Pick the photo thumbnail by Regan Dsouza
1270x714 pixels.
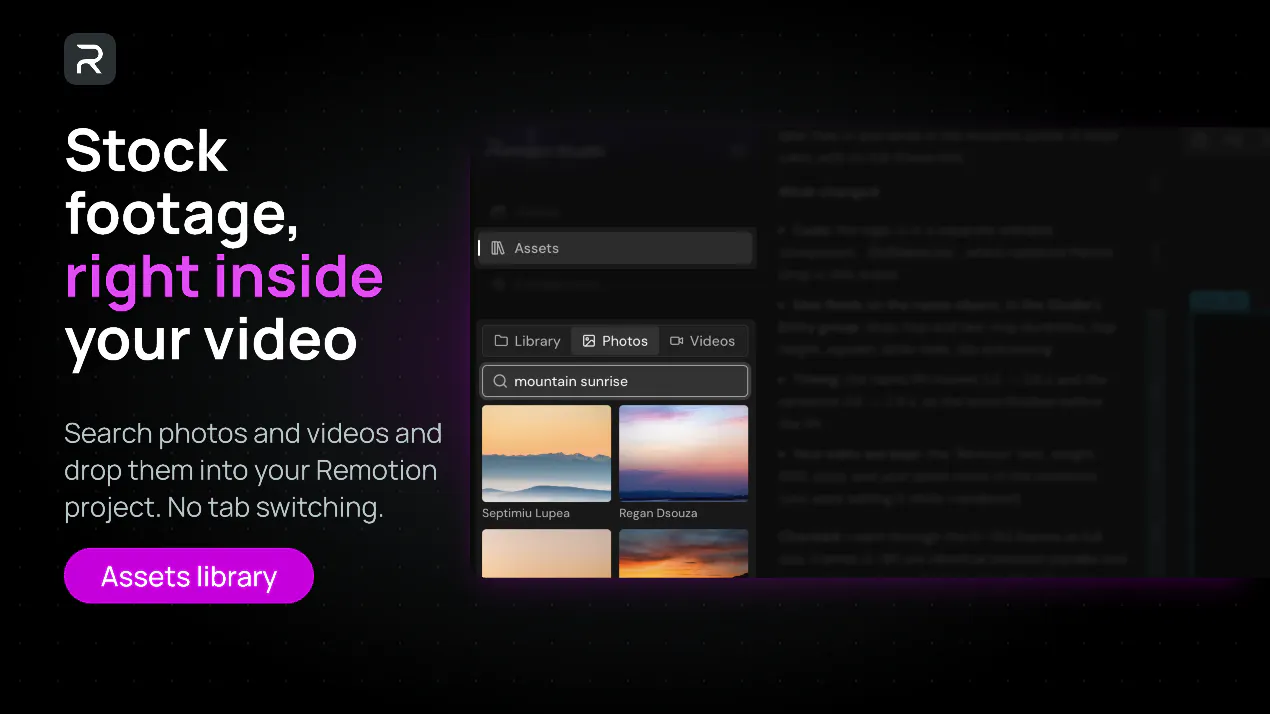pyautogui.click(x=683, y=453)
